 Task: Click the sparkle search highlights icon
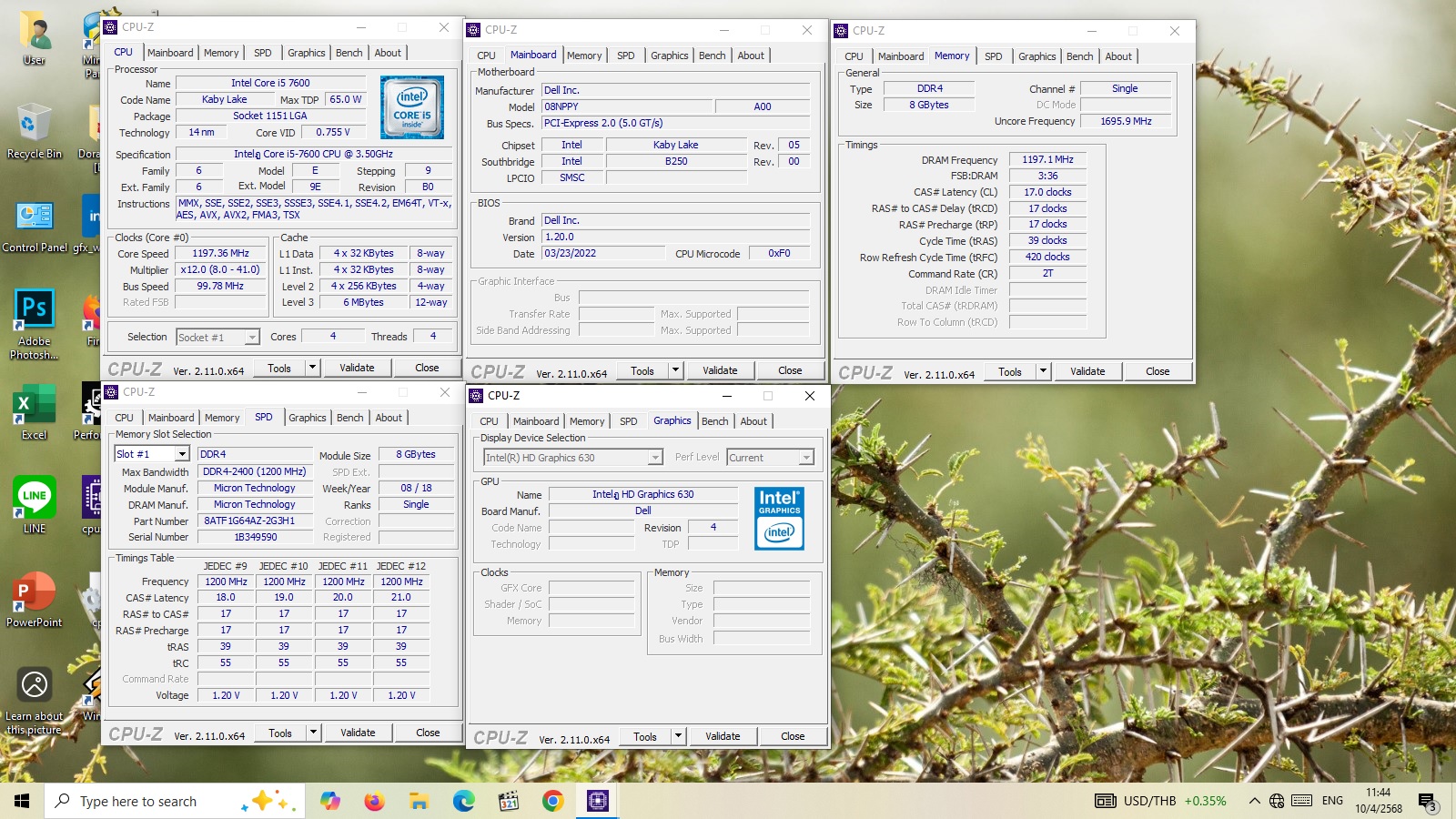point(270,801)
